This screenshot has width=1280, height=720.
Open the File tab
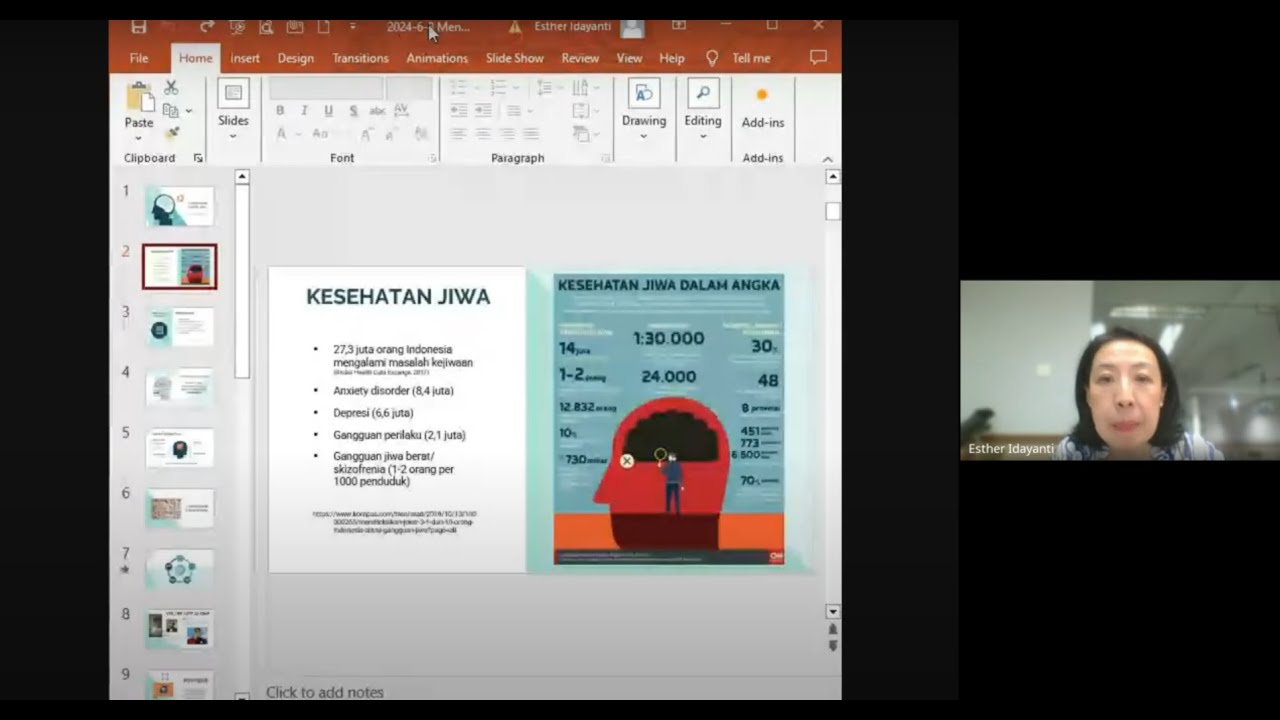click(139, 58)
